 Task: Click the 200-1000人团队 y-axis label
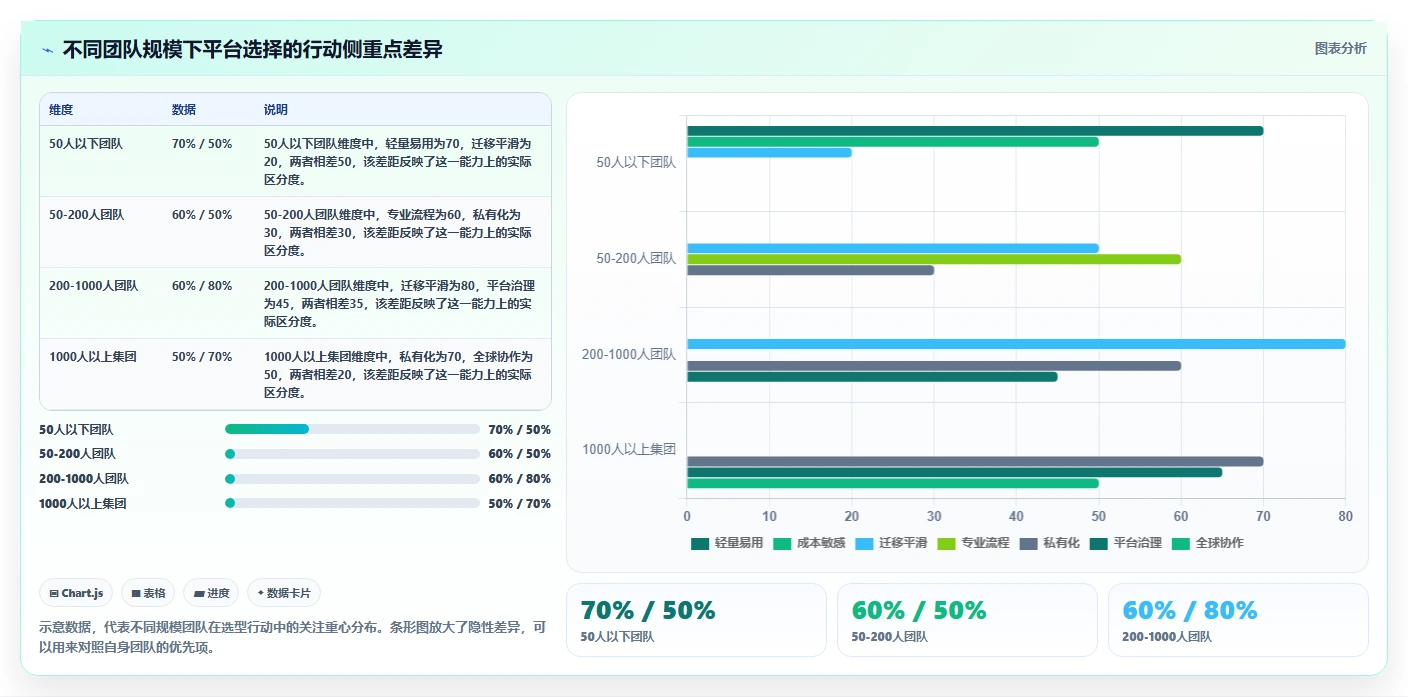coord(629,354)
